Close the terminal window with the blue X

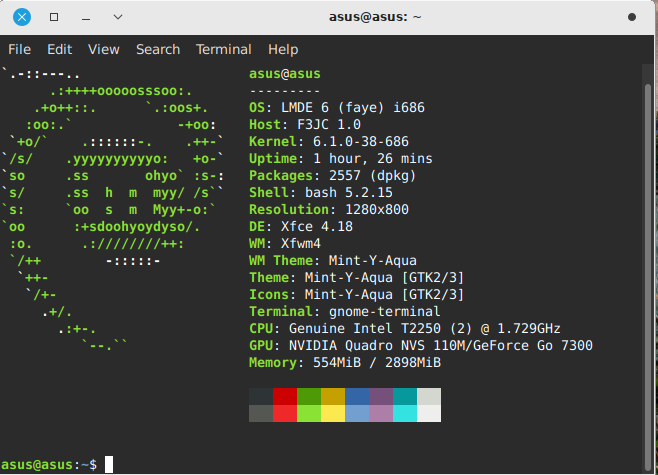pos(22,17)
